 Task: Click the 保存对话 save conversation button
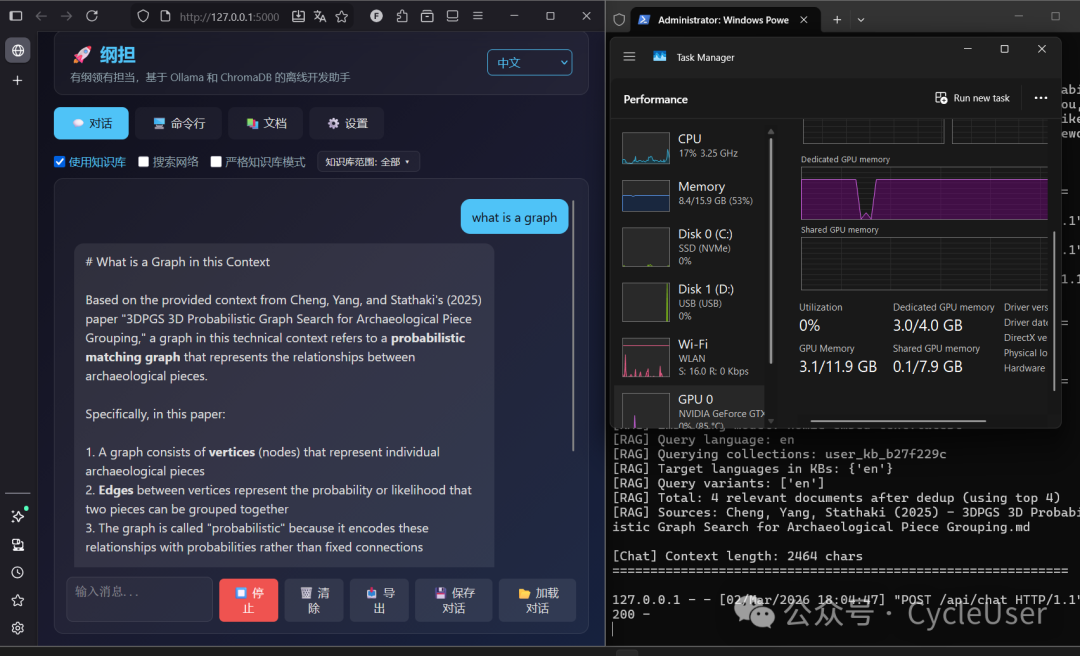pyautogui.click(x=454, y=600)
